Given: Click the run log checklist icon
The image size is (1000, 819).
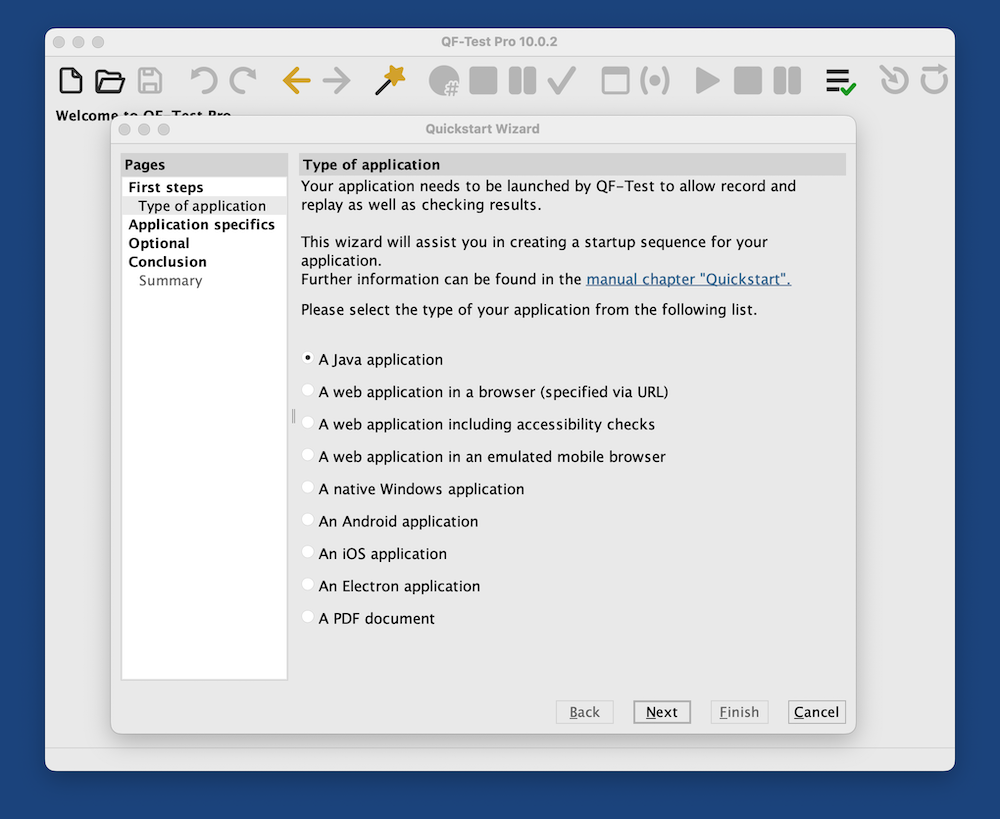Looking at the screenshot, I should (x=840, y=81).
